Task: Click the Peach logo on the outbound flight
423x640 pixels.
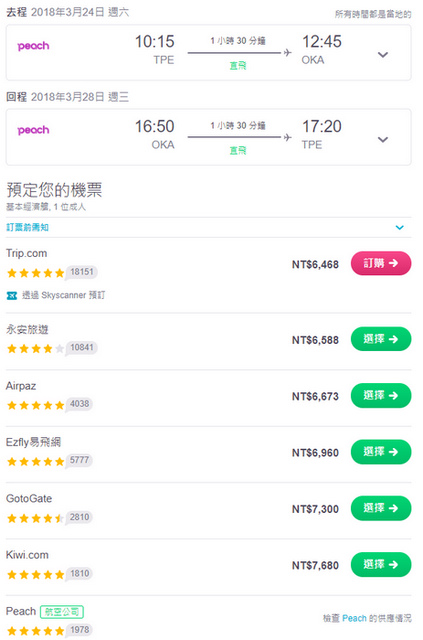Action: pos(33,46)
